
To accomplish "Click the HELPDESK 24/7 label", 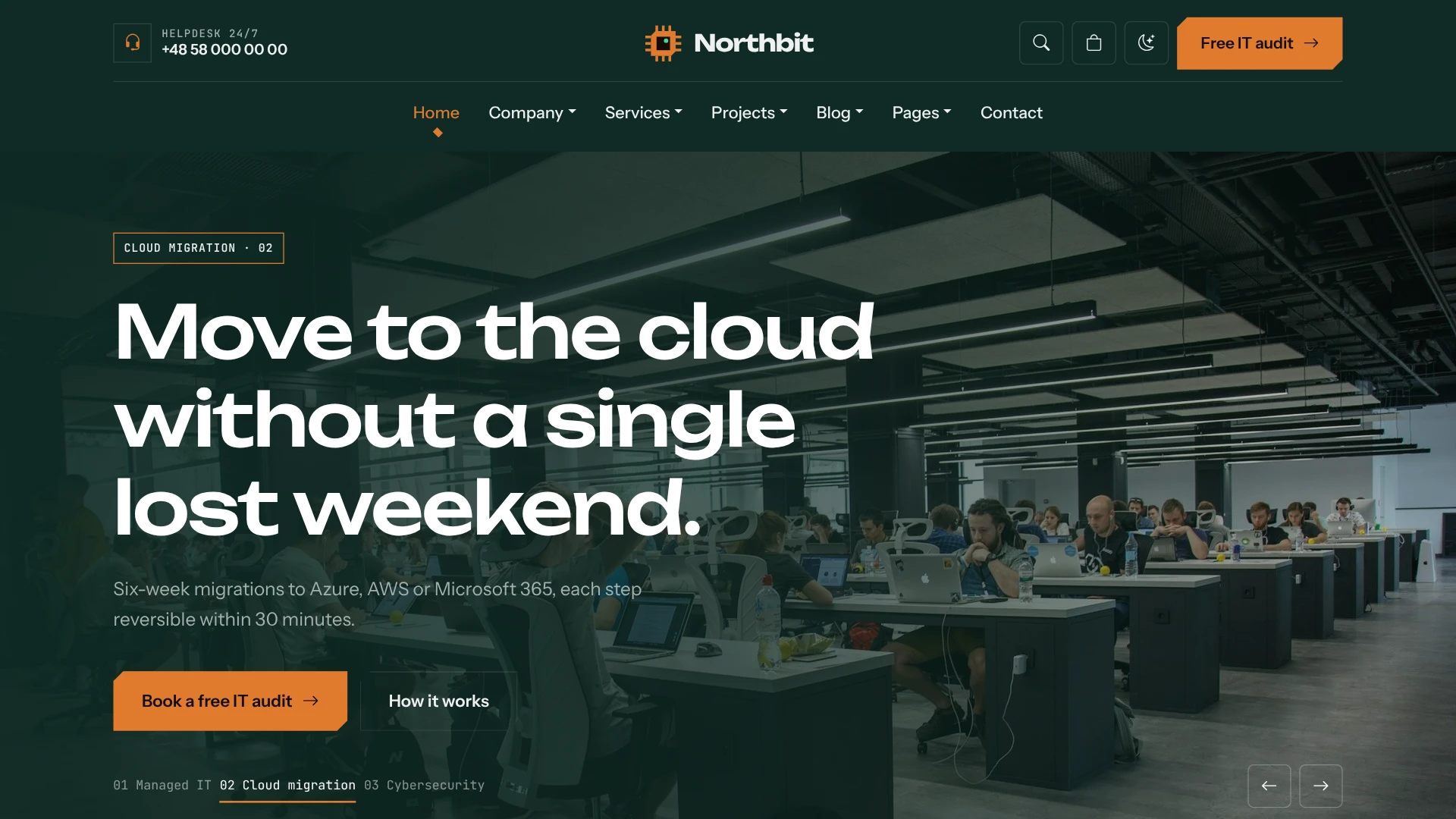I will (210, 33).
